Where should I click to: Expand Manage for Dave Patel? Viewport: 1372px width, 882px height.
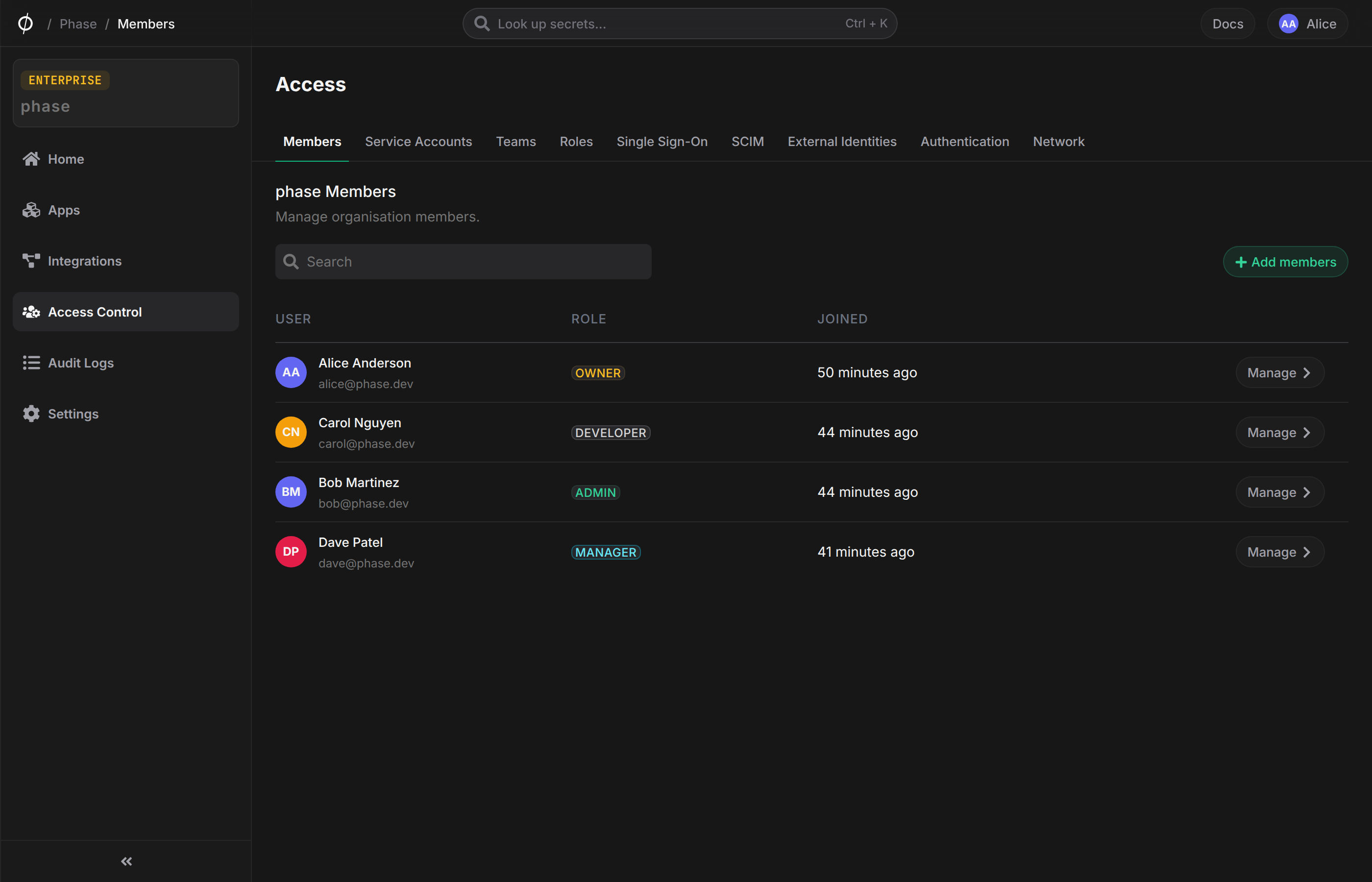pyautogui.click(x=1280, y=552)
